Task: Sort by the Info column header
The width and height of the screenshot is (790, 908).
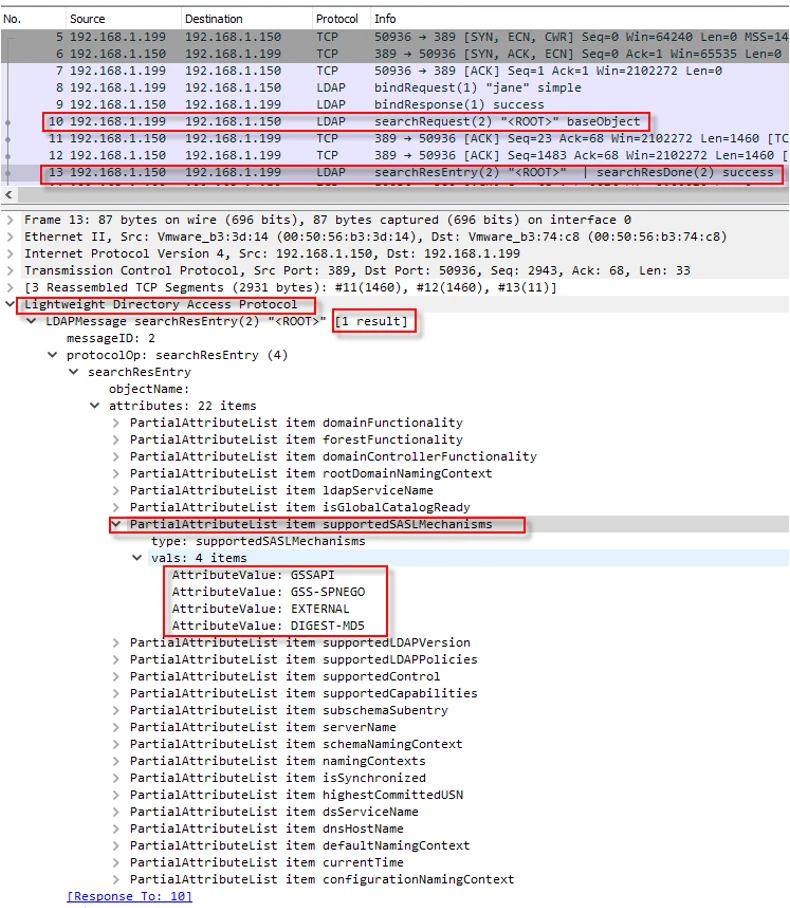Action: click(x=385, y=18)
